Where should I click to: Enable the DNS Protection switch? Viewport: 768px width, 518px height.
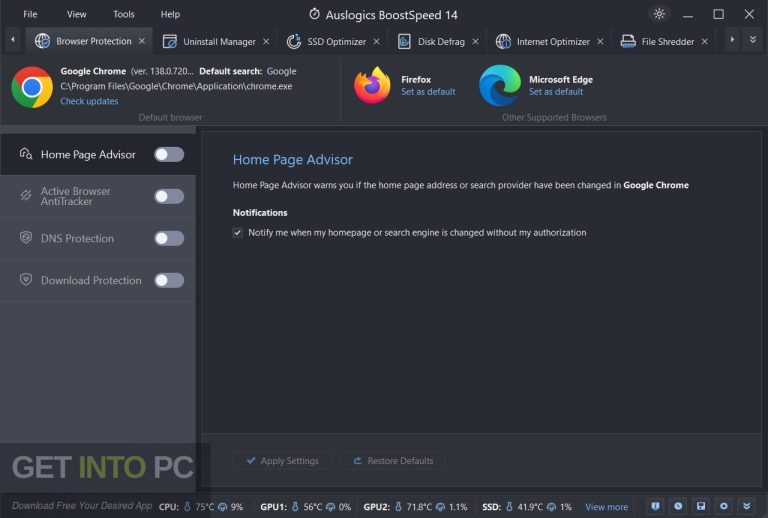pyautogui.click(x=169, y=238)
